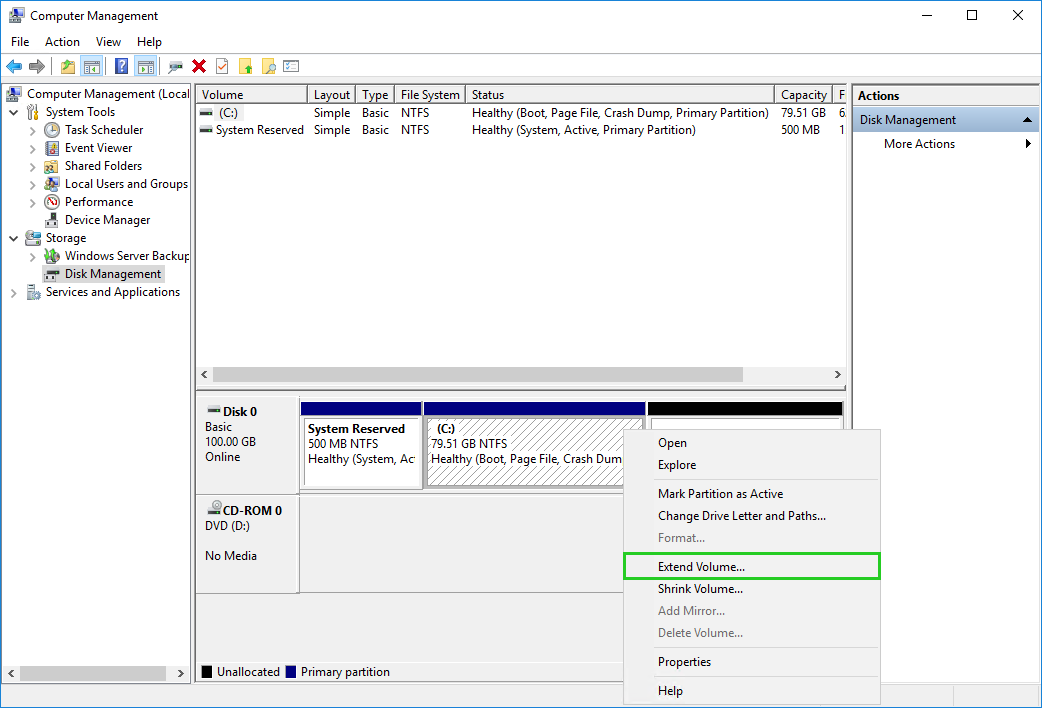Expand the Task Scheduler tree node
Viewport: 1042px width, 708px height.
tap(33, 130)
